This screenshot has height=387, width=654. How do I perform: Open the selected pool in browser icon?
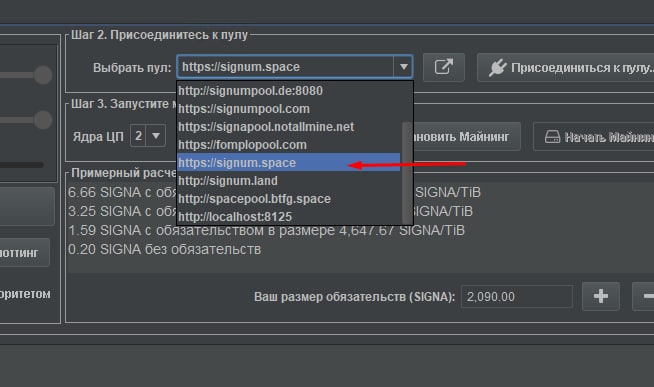[444, 67]
